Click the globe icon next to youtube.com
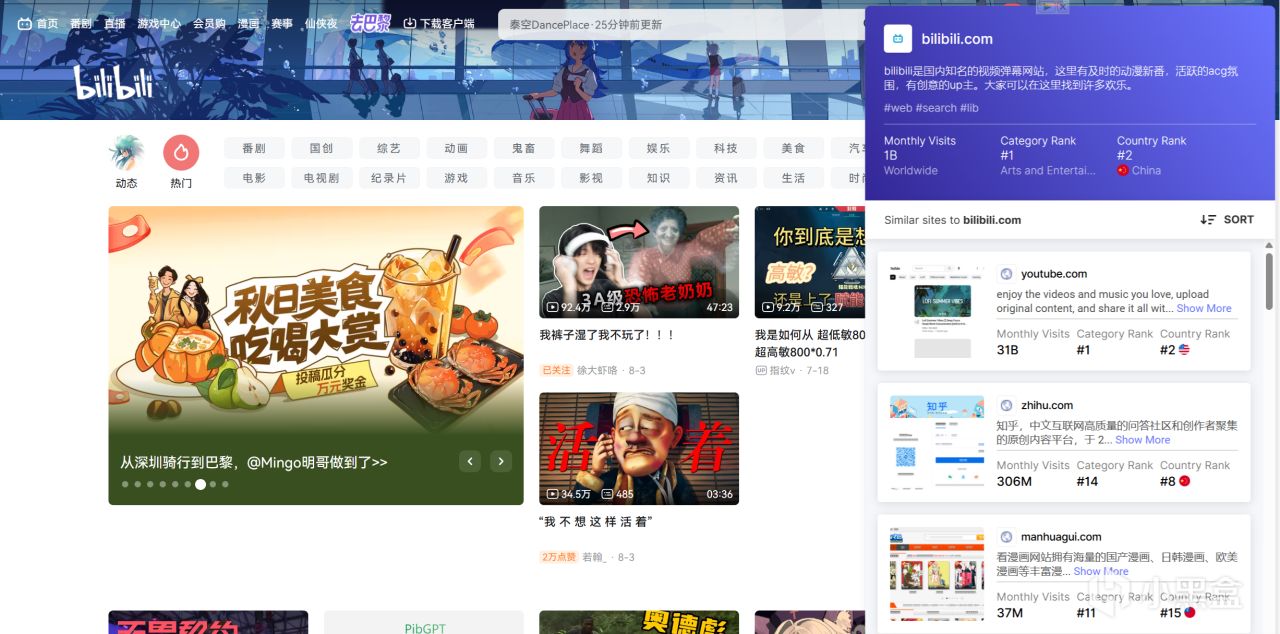The width and height of the screenshot is (1280, 634). [1006, 274]
